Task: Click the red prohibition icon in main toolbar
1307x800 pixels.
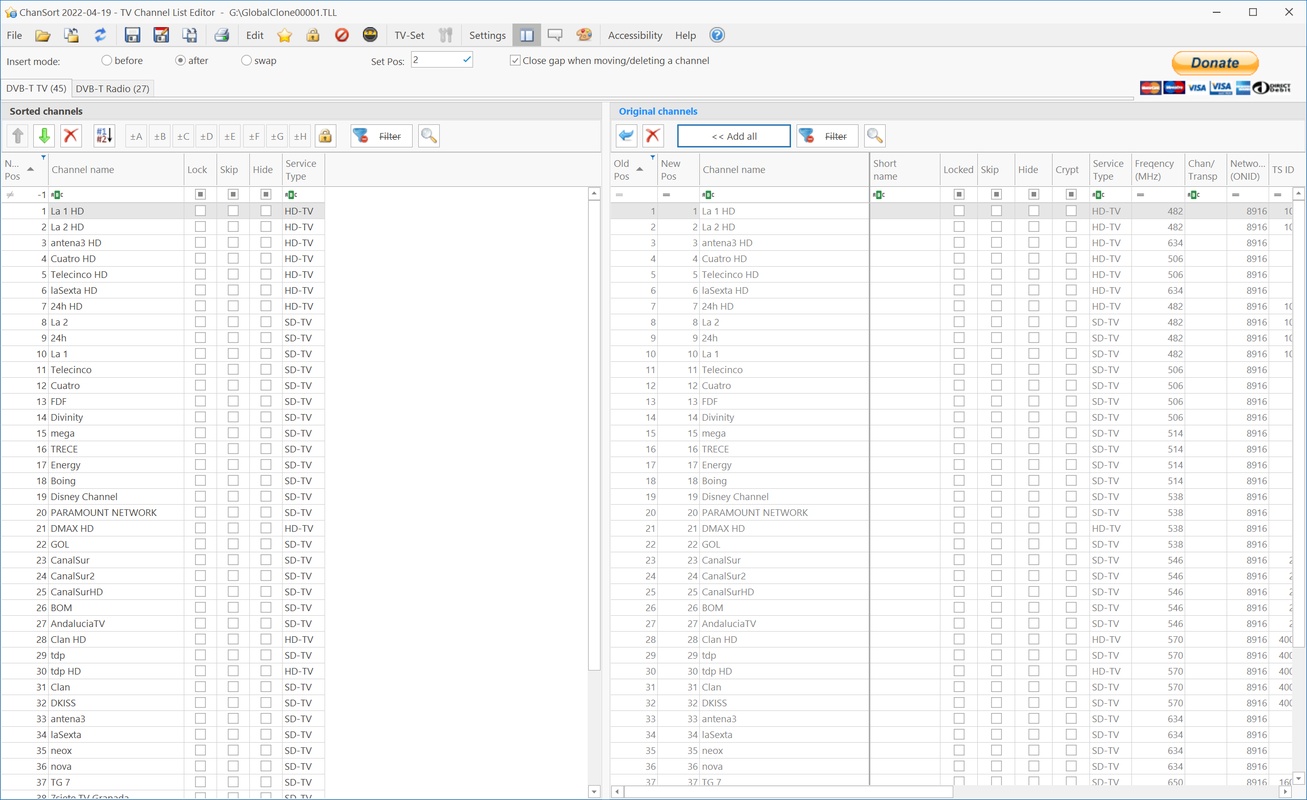Action: [342, 35]
